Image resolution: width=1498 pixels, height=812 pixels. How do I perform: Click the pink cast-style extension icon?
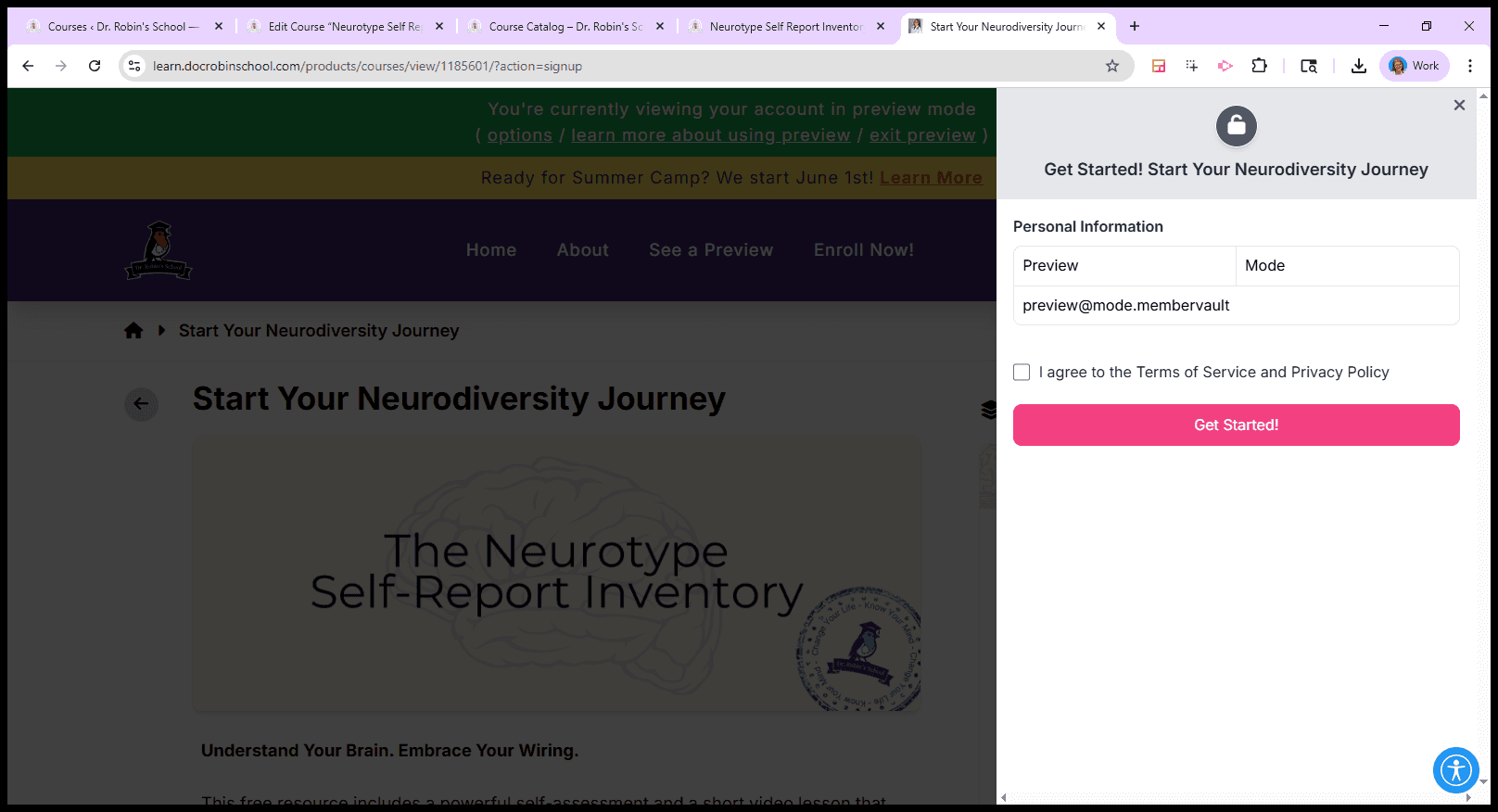pos(1225,66)
